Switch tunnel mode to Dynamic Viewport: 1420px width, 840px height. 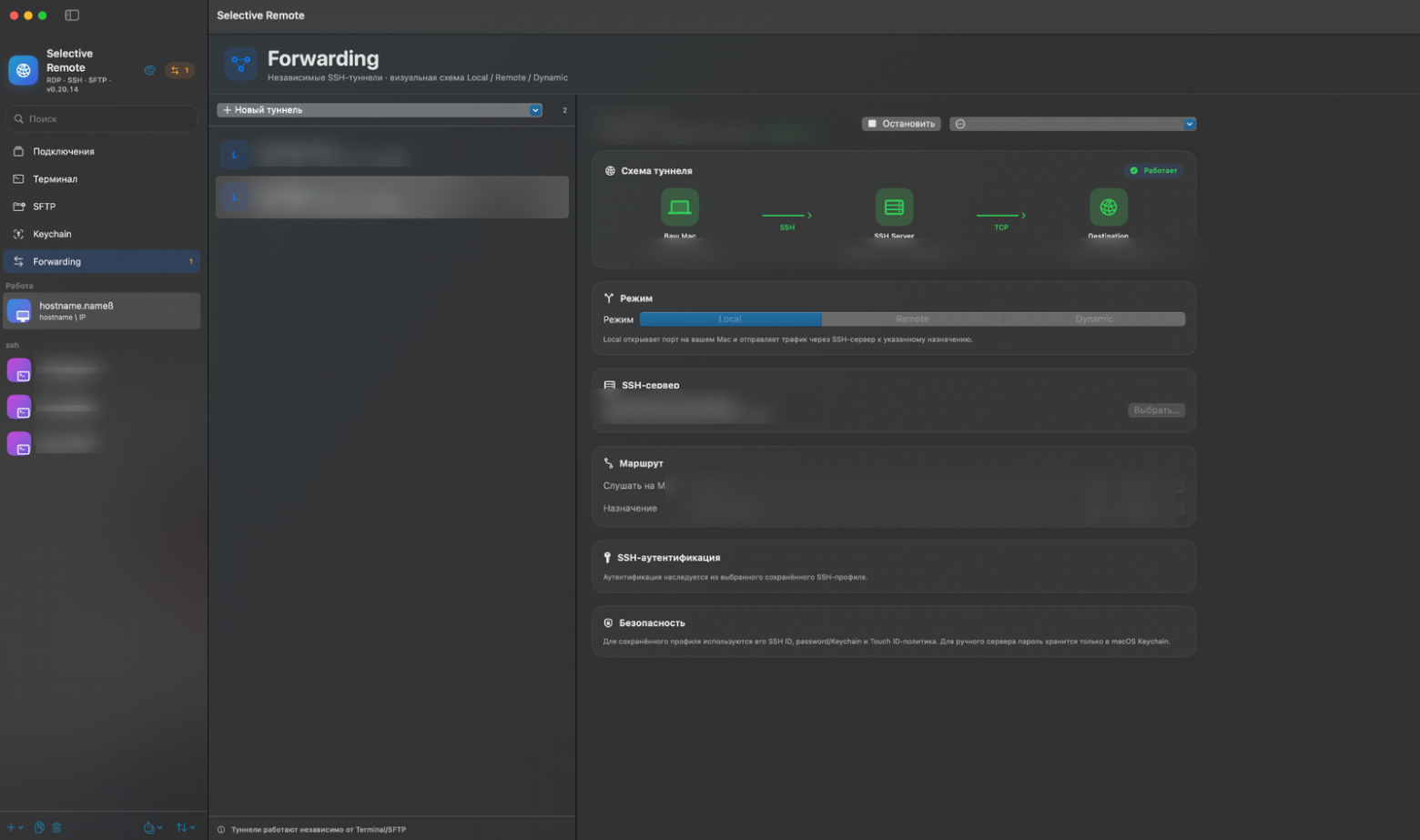click(x=1094, y=319)
